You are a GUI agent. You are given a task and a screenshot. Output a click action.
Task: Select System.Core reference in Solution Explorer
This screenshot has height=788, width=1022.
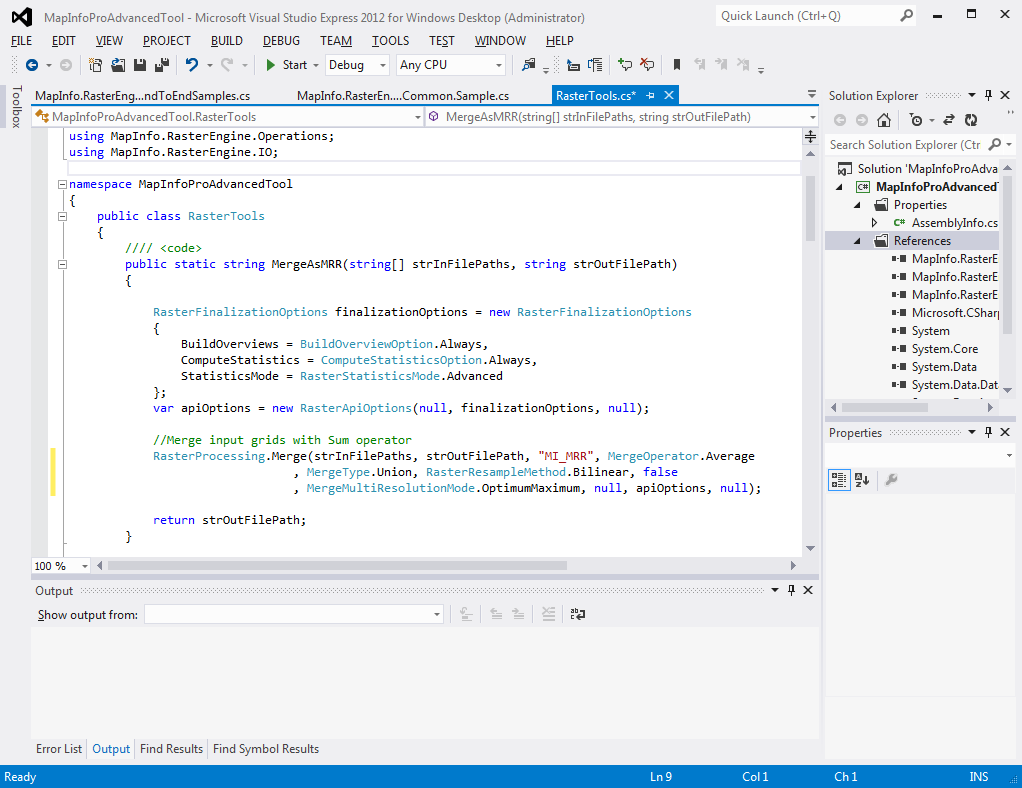coord(944,349)
